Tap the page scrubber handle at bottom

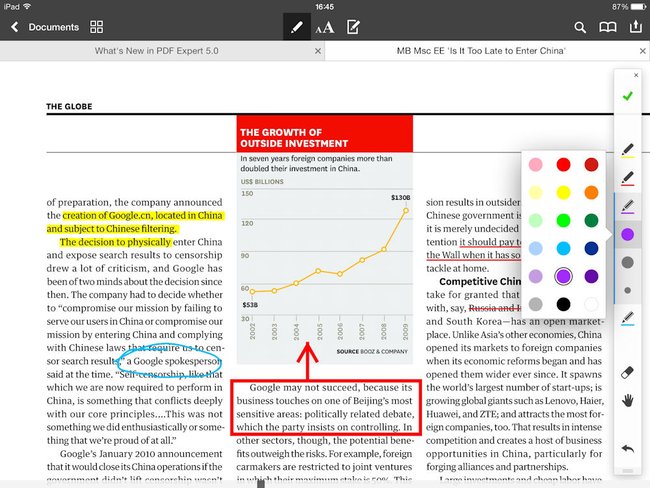point(261,484)
